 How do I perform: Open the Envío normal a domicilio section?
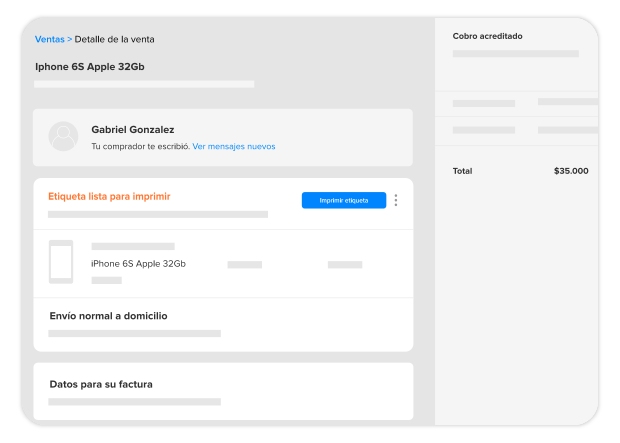108,316
